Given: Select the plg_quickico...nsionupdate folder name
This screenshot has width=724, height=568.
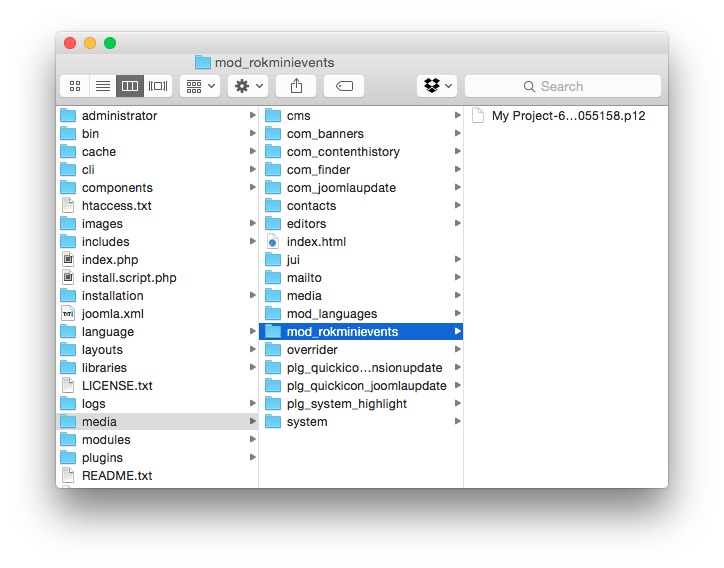Looking at the screenshot, I should [364, 368].
